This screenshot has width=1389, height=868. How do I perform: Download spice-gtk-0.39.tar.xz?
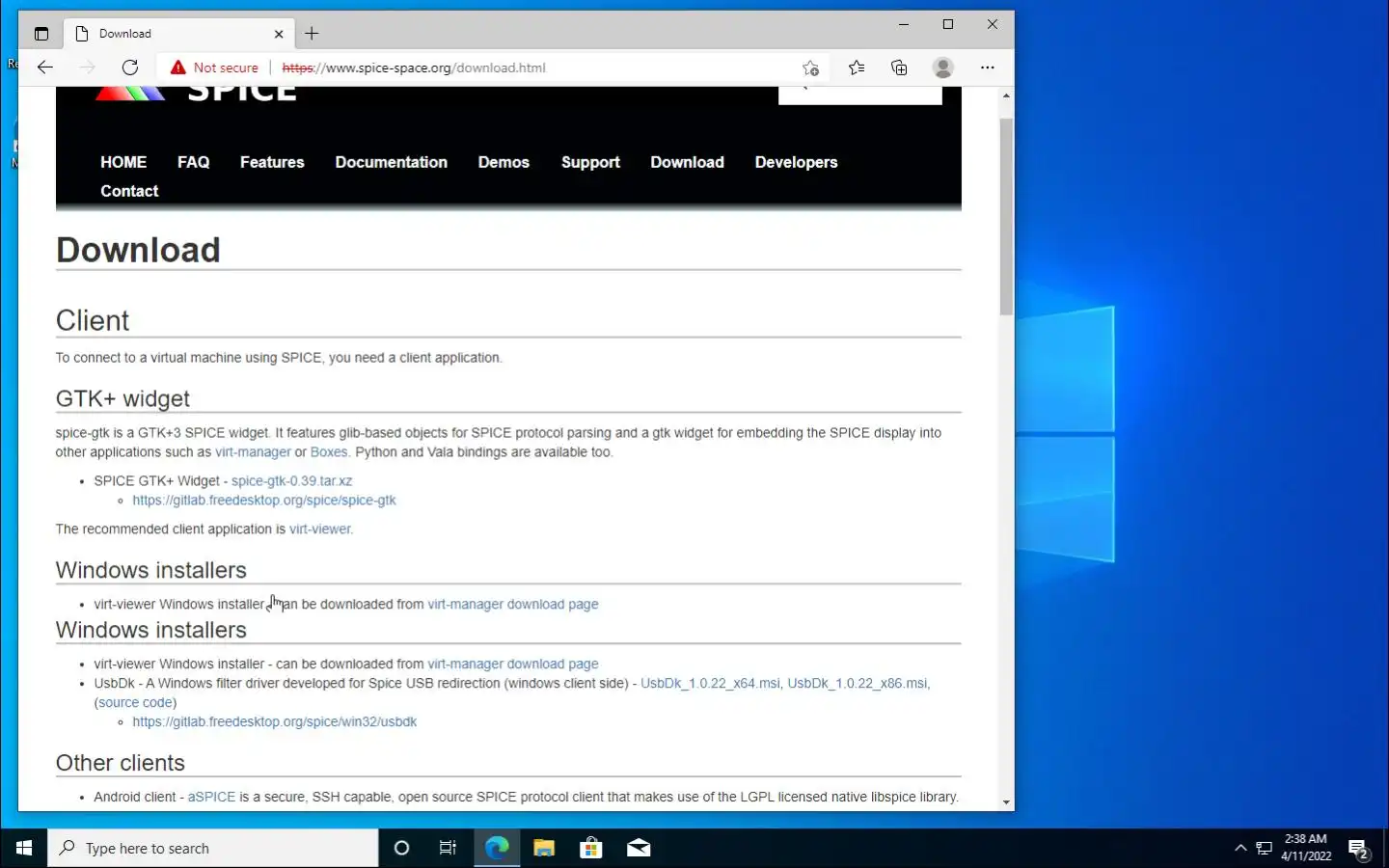click(291, 481)
